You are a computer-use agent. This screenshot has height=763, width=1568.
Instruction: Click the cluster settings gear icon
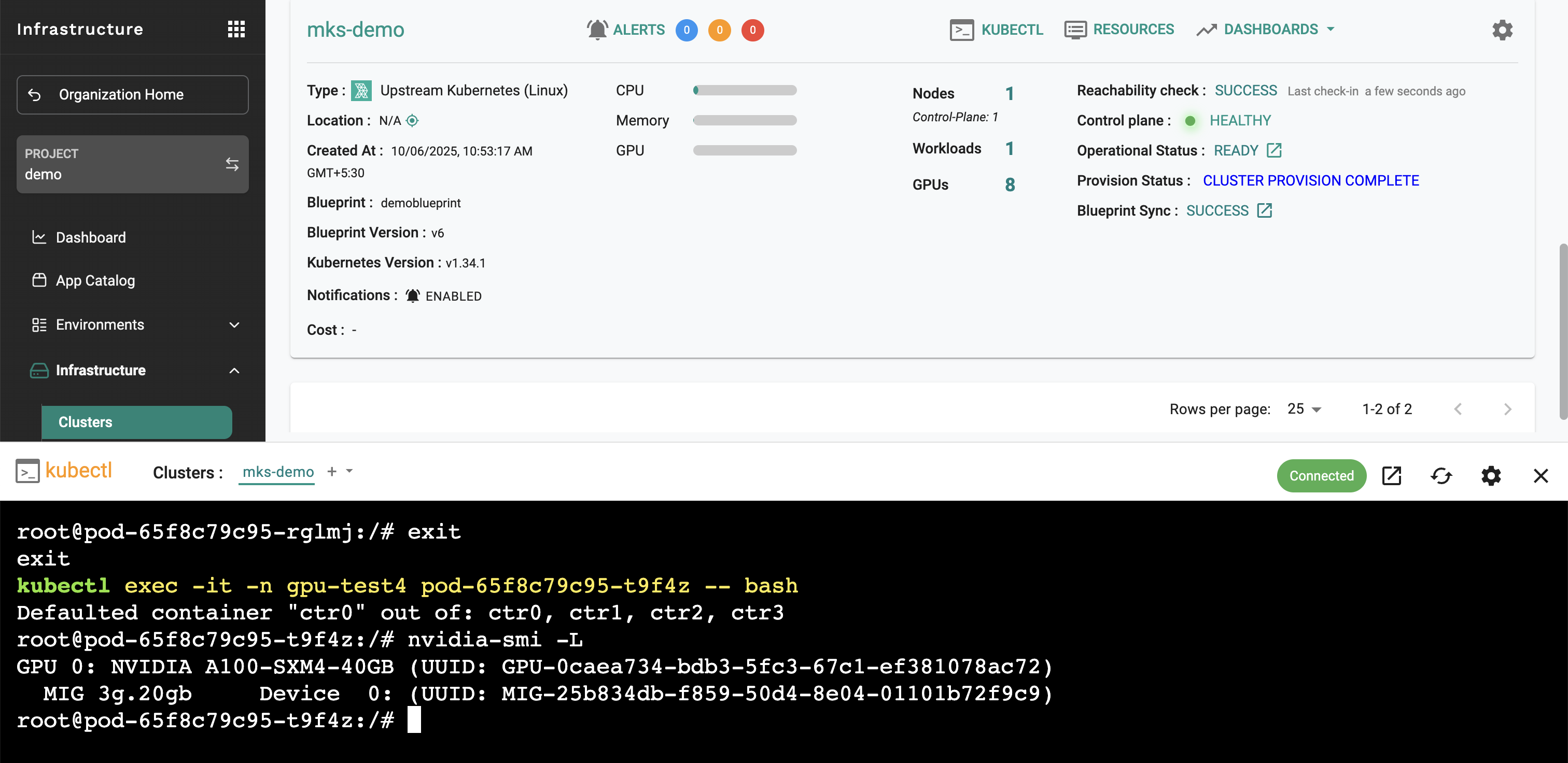(1502, 30)
